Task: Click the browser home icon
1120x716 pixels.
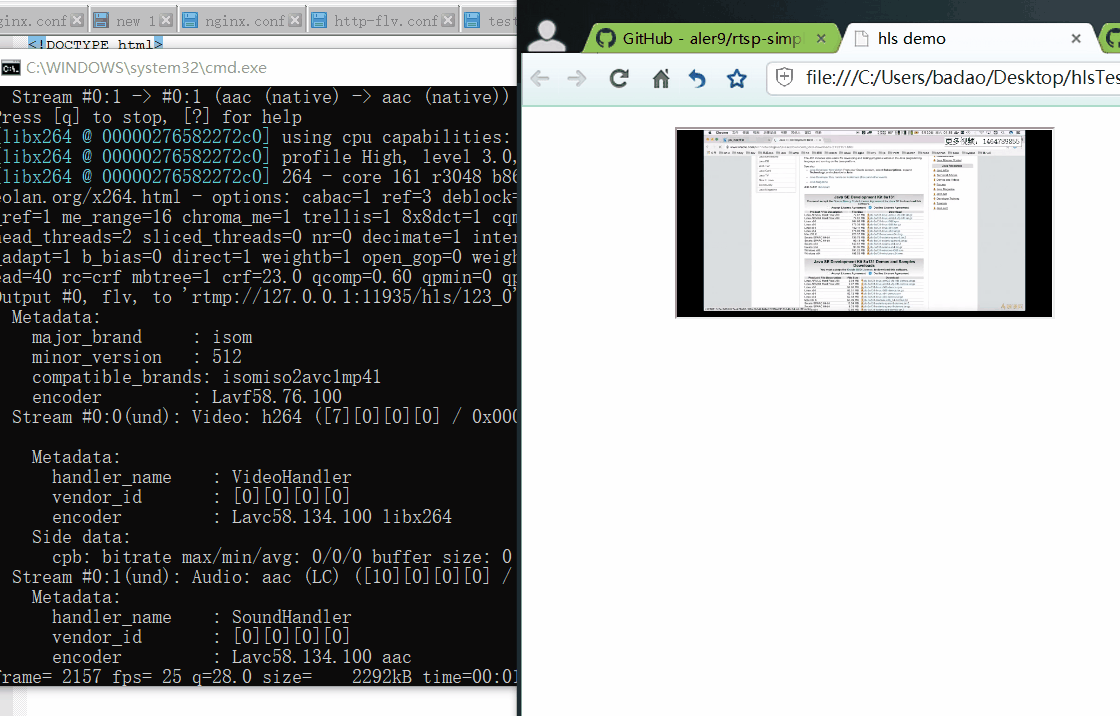Action: (660, 78)
